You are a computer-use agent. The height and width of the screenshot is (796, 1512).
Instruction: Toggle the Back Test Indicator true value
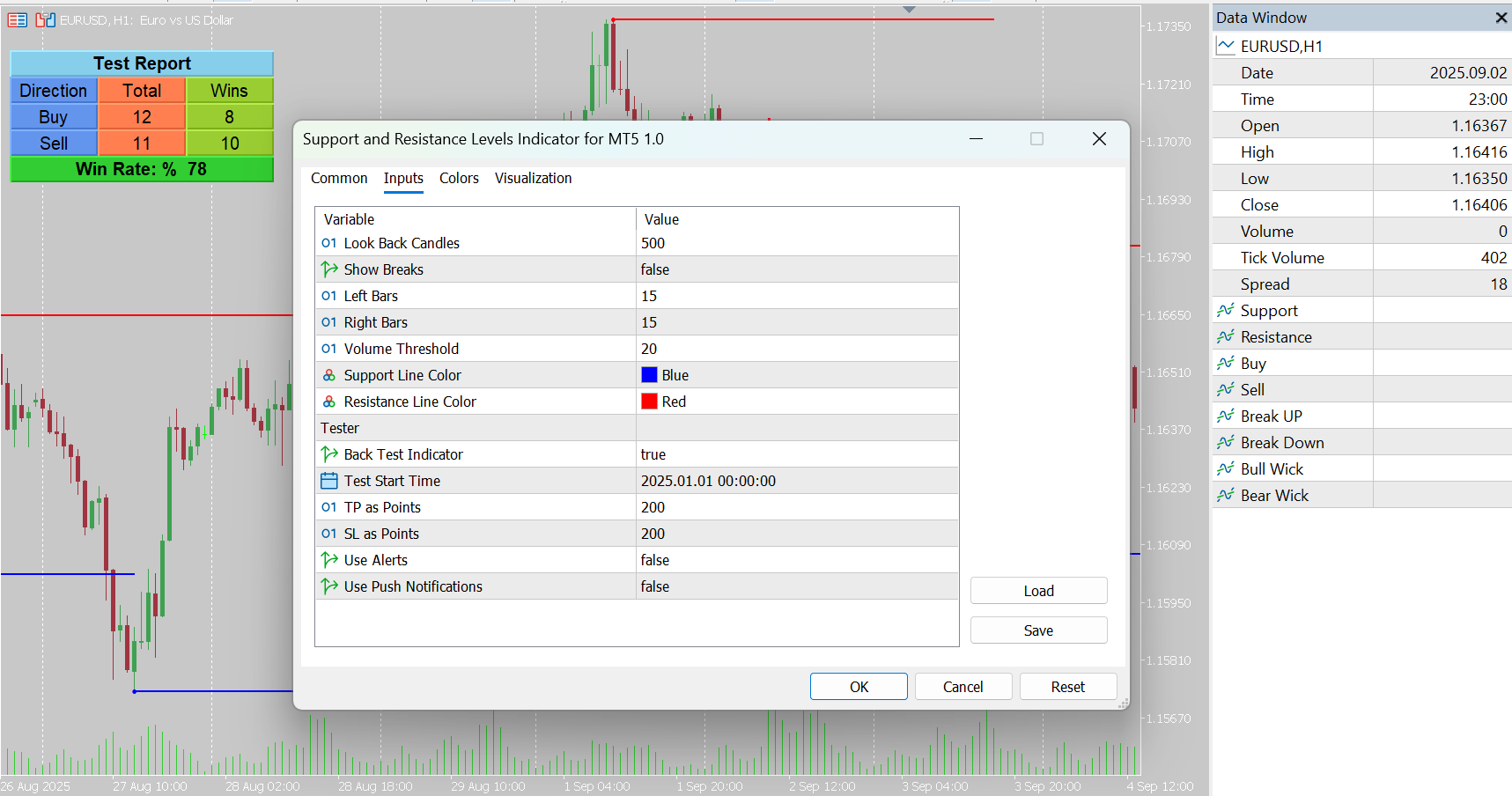point(797,454)
